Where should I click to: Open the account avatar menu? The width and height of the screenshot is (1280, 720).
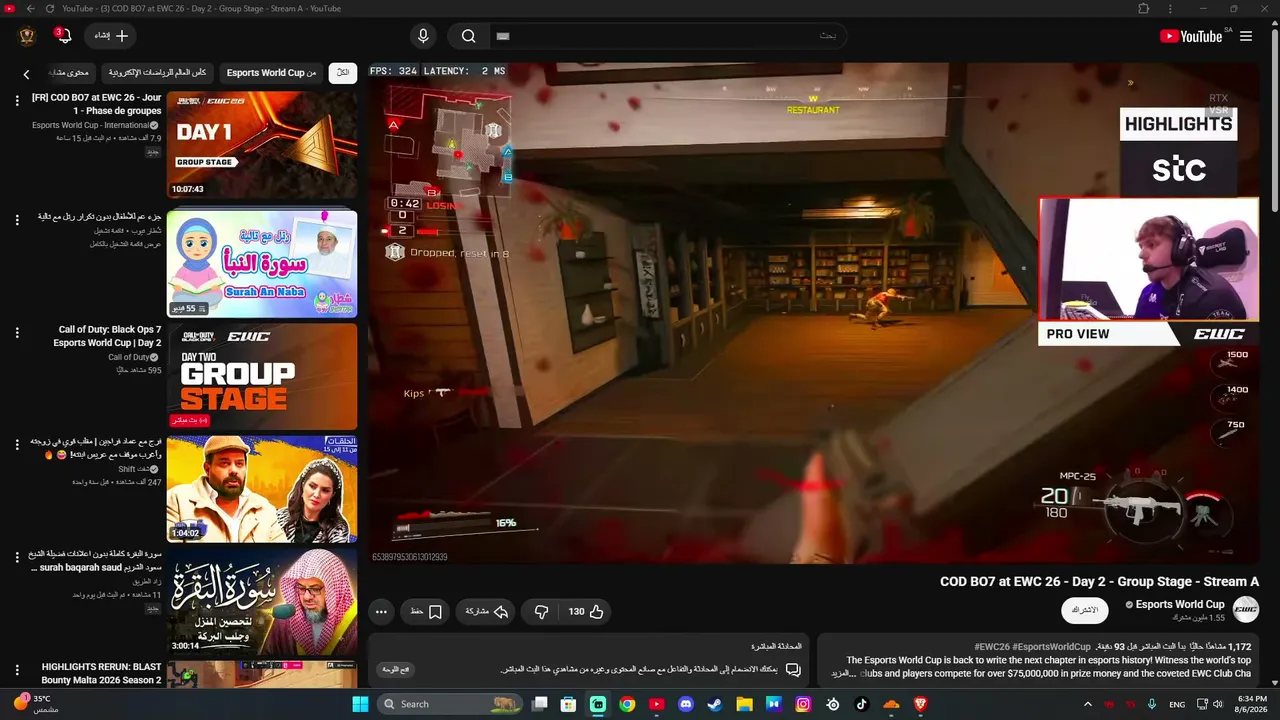pyautogui.click(x=27, y=36)
